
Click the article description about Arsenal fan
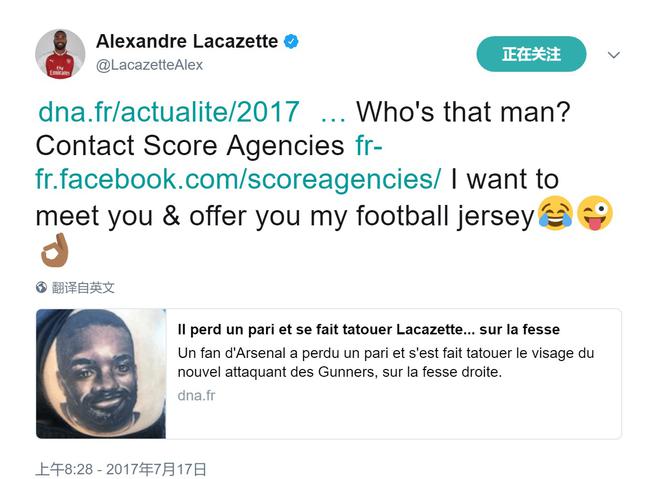[386, 362]
